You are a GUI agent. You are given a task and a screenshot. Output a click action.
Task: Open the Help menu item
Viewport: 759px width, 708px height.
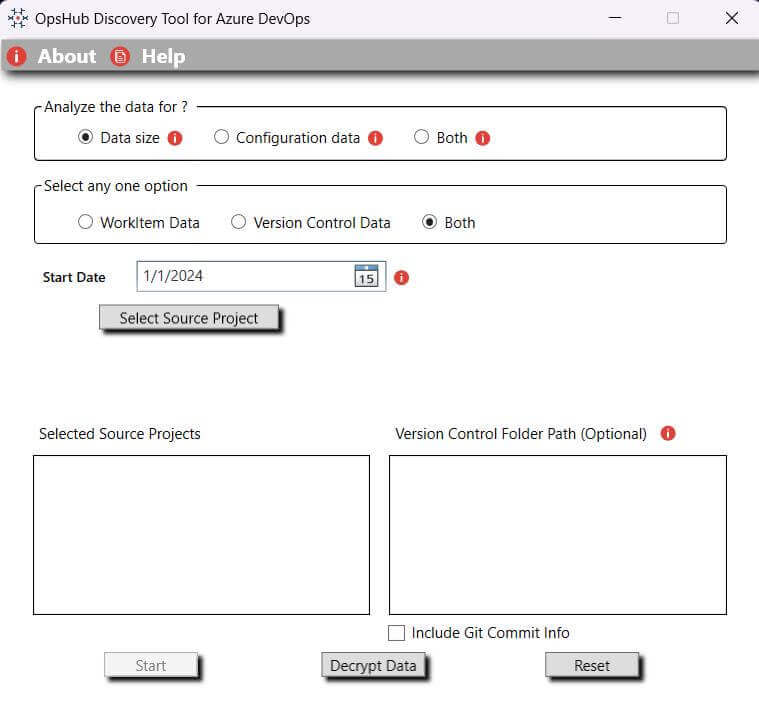[x=163, y=57]
